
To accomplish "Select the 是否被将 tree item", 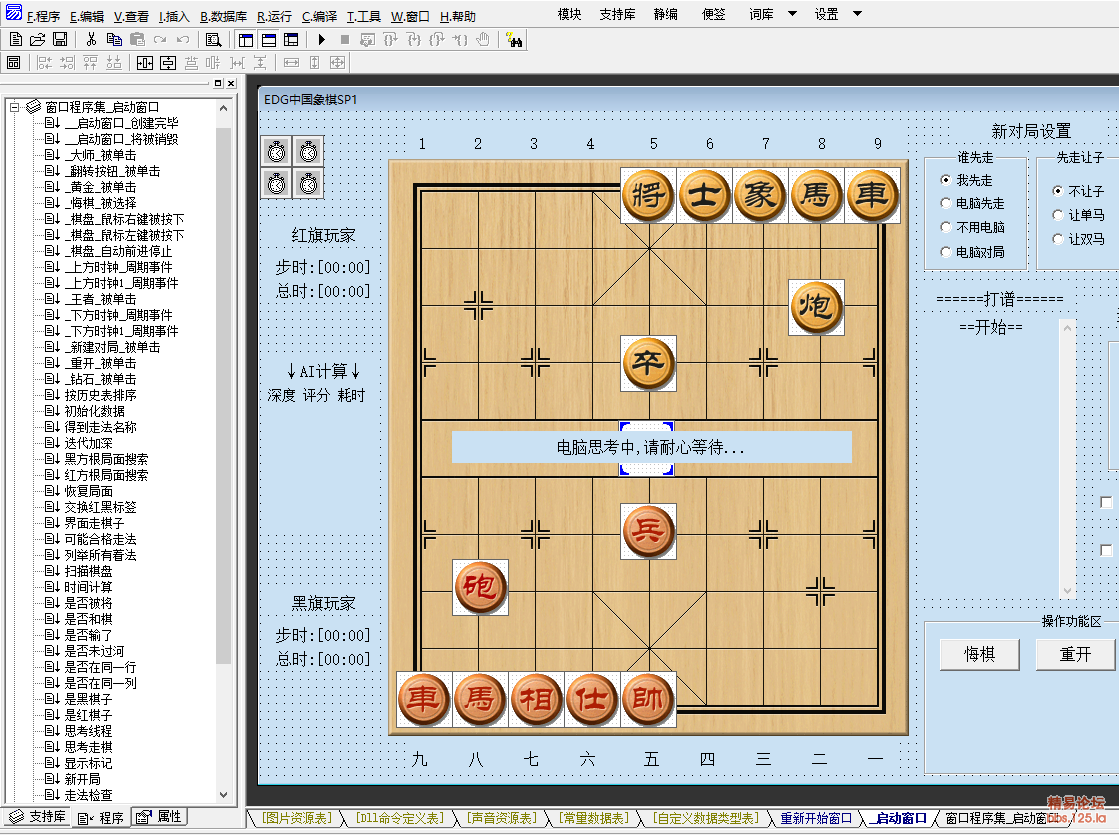I will (88, 603).
